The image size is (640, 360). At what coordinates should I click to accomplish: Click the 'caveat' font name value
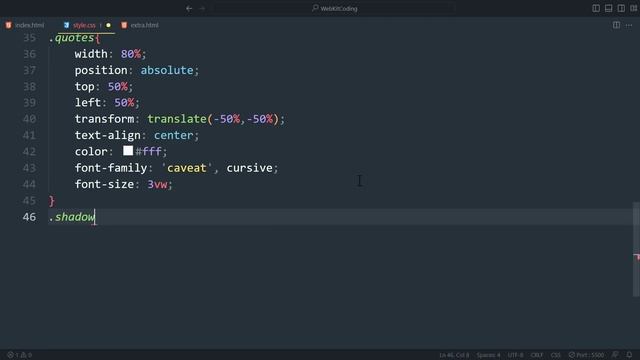point(187,168)
